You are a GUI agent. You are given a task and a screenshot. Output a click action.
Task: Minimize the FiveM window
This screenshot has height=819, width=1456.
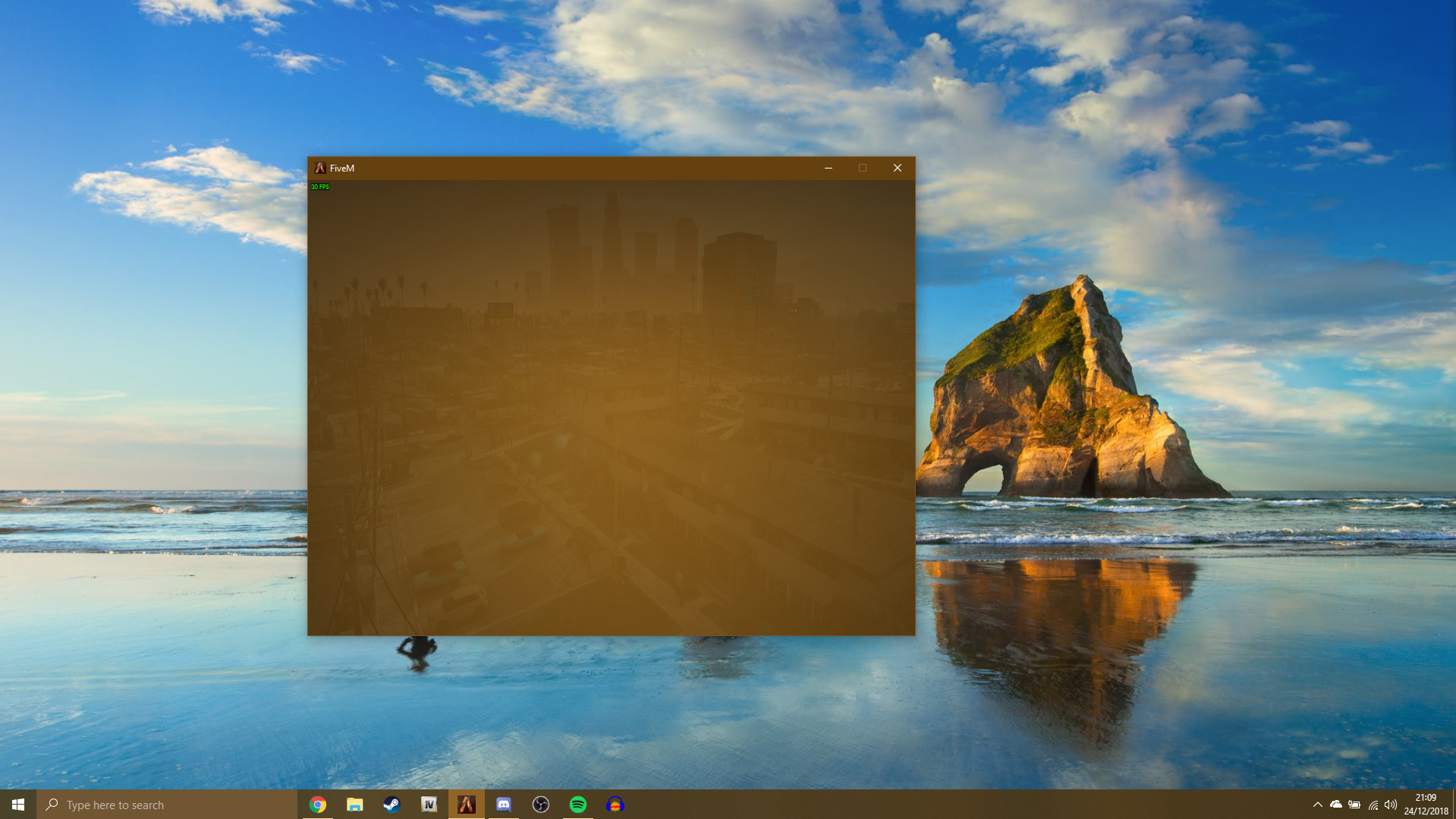[x=828, y=168]
